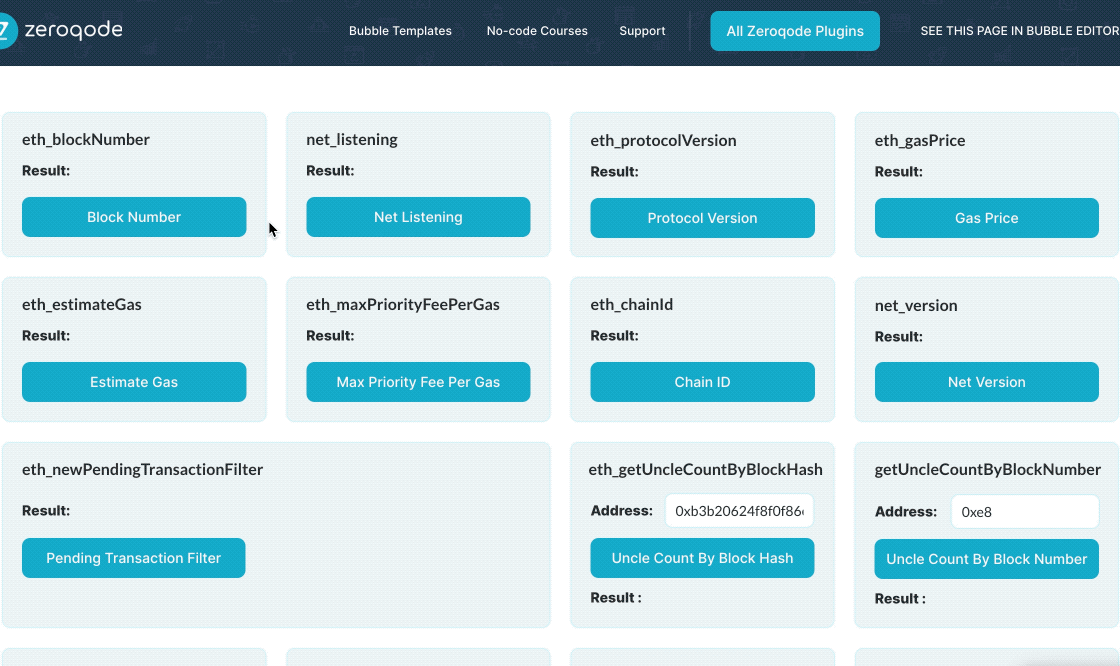The image size is (1120, 666).
Task: Click Address label in eth_getUncleCountByBlockHash card
Action: point(621,511)
